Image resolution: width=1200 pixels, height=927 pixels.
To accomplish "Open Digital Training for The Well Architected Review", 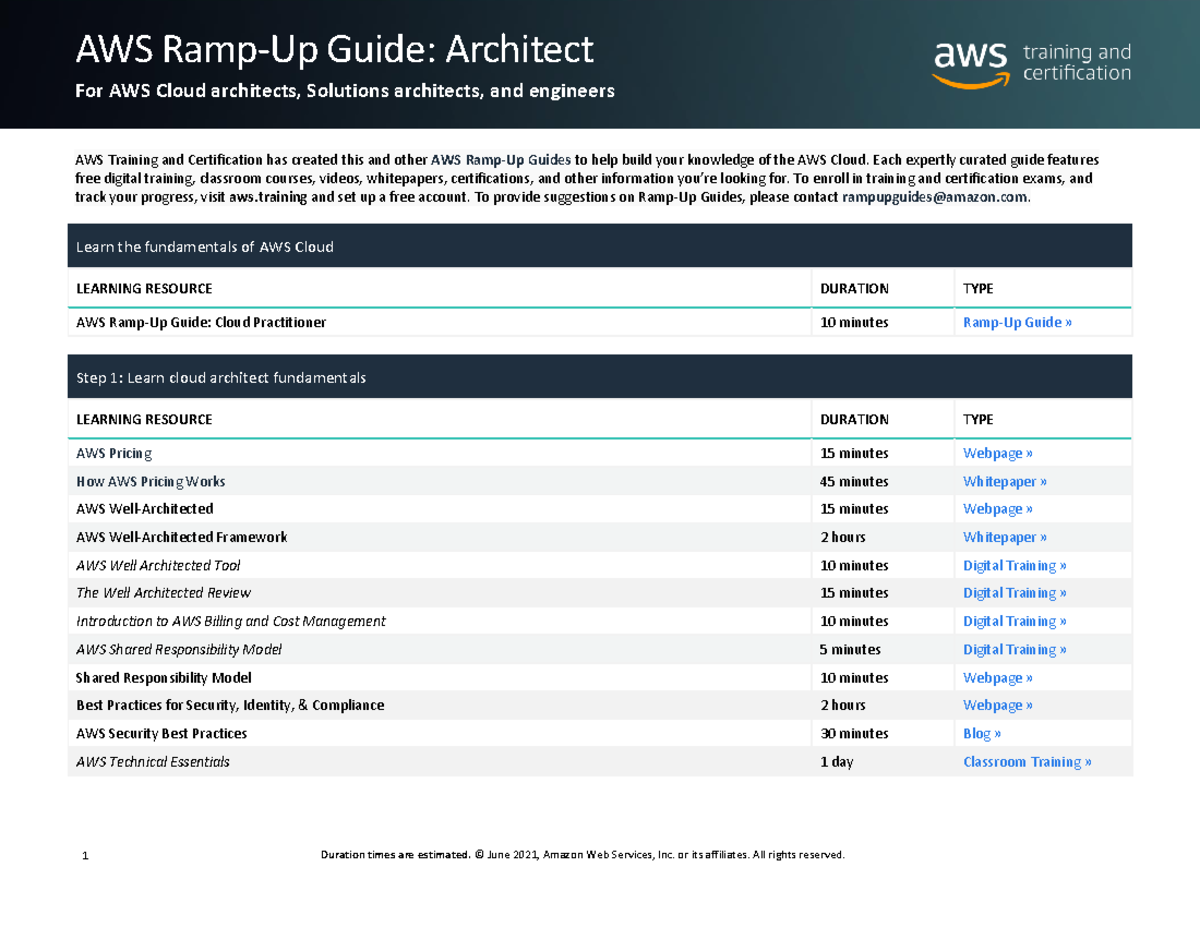I will pyautogui.click(x=1014, y=593).
